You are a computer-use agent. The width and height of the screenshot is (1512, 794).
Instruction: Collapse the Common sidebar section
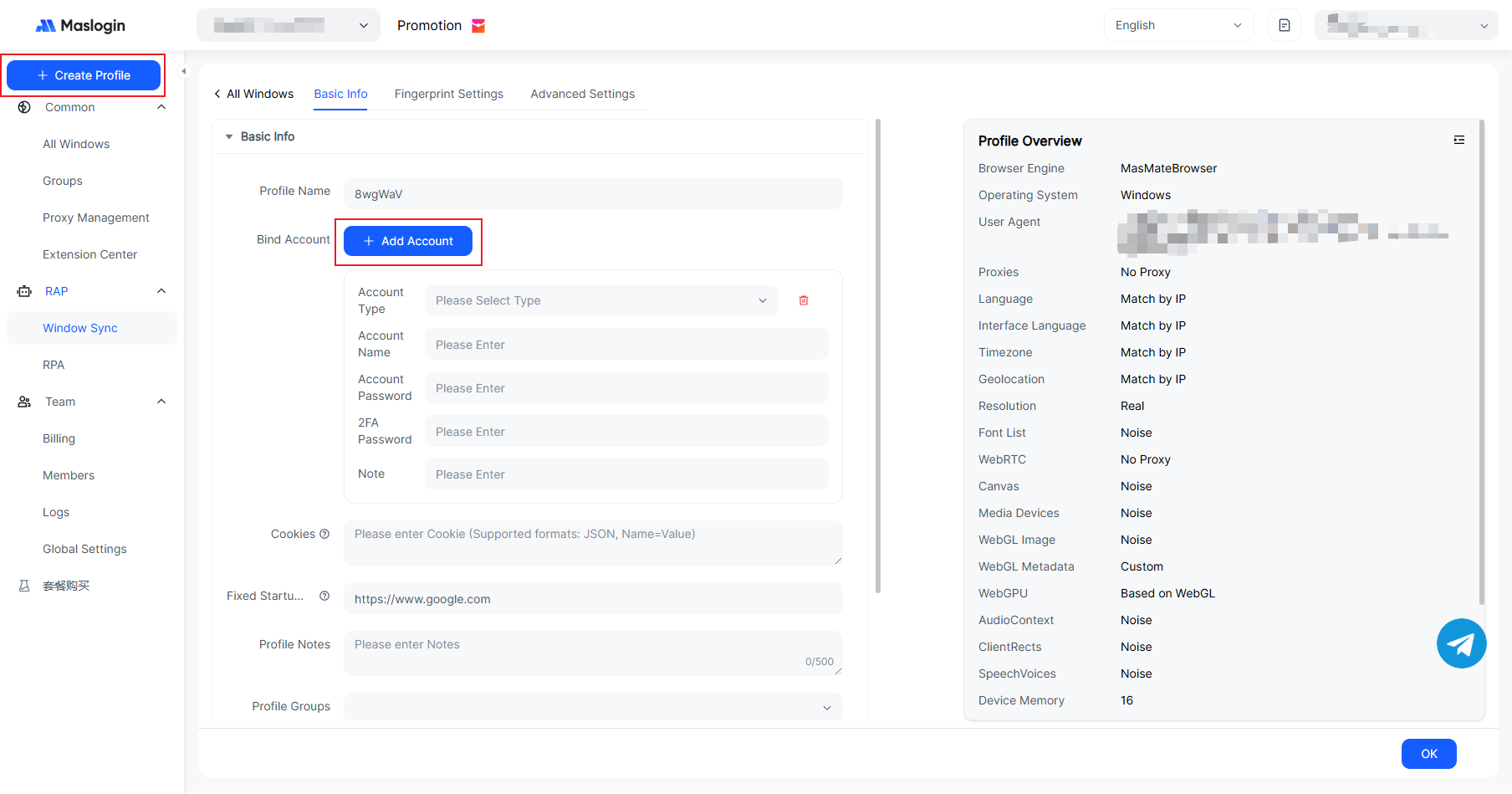[x=161, y=107]
